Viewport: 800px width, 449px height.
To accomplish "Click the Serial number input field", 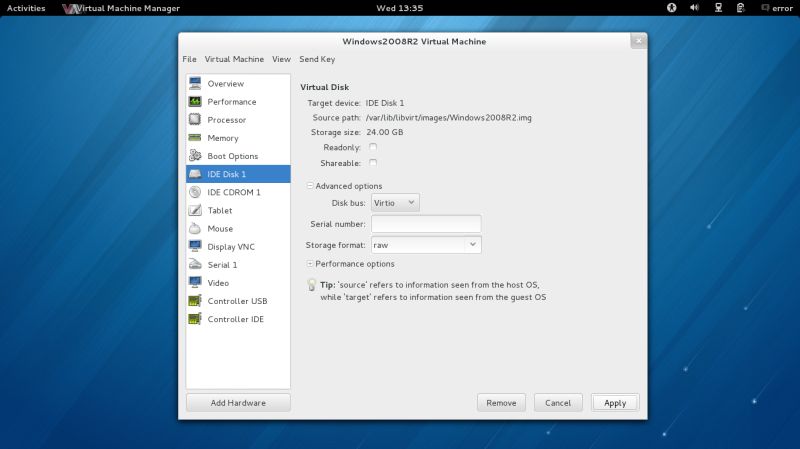I will [426, 223].
